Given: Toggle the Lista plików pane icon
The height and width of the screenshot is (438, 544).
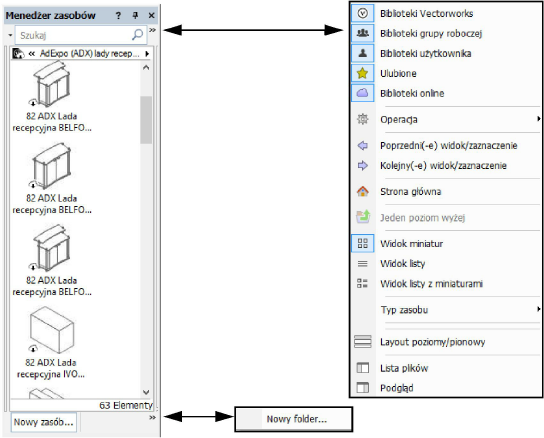Looking at the screenshot, I should tap(363, 368).
